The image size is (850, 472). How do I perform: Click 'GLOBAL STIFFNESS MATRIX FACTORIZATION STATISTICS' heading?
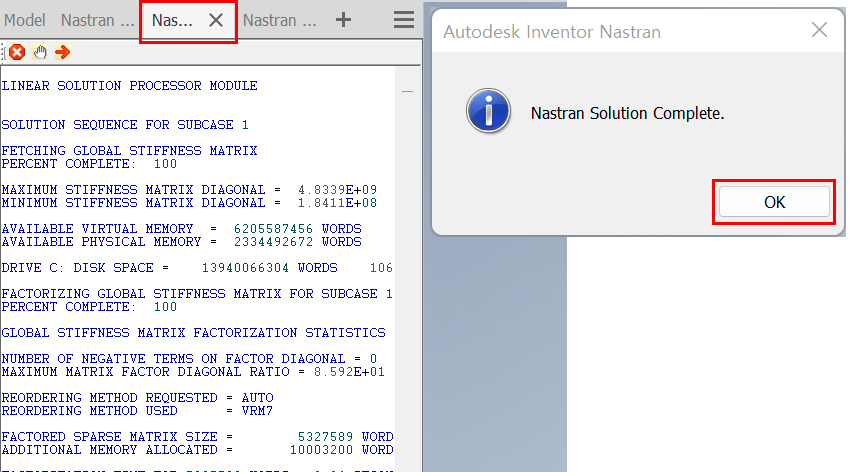(193, 333)
